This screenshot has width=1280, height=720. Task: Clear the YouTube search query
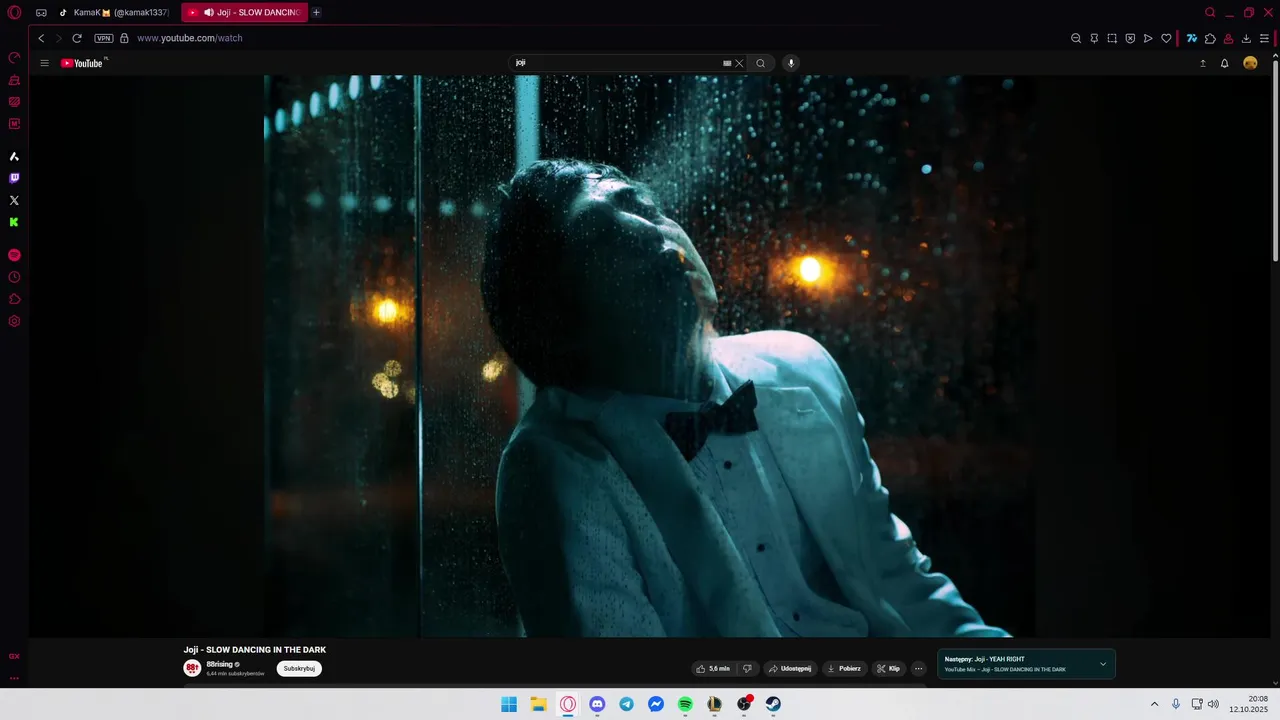[x=740, y=63]
